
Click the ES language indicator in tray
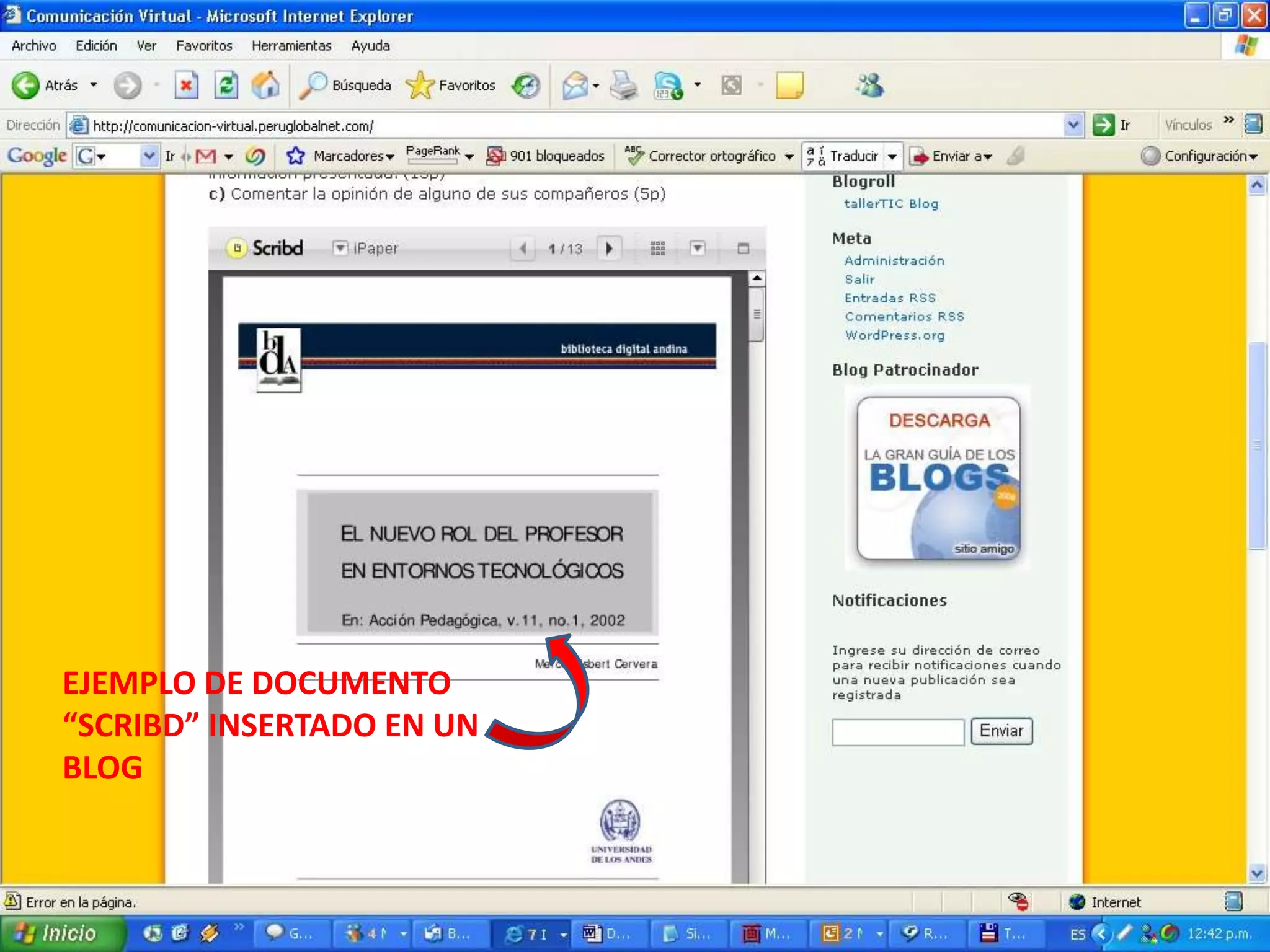tap(1078, 934)
